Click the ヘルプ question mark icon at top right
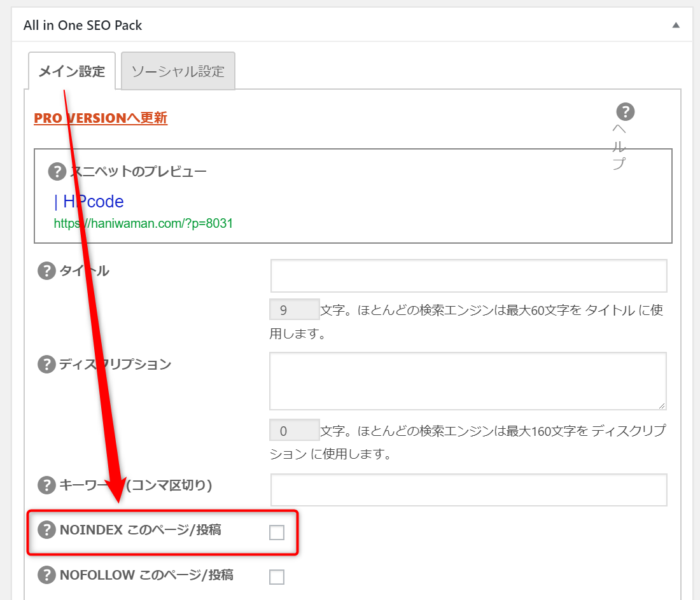Screen dimensions: 700x600 pos(625,112)
